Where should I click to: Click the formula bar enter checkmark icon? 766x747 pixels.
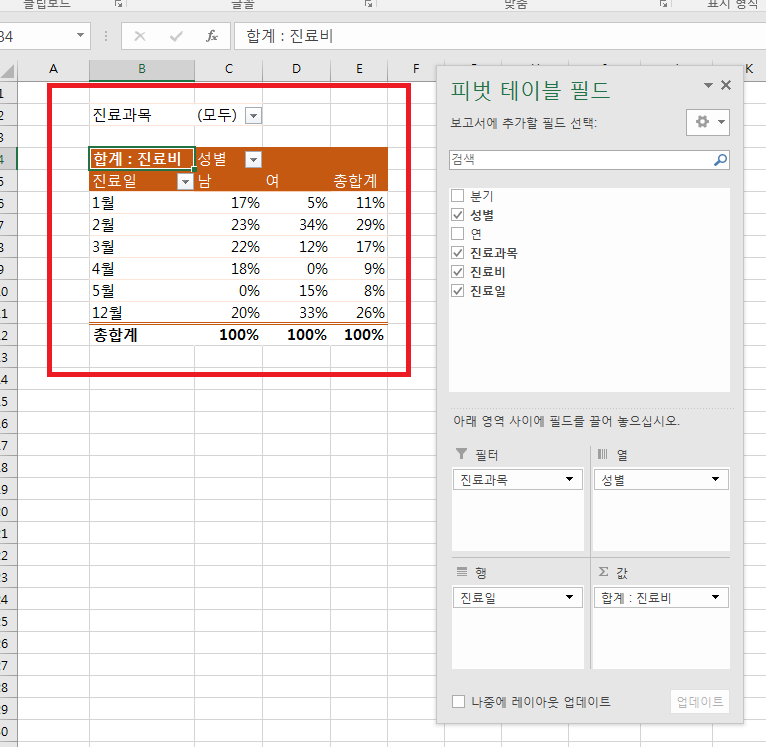(x=176, y=36)
